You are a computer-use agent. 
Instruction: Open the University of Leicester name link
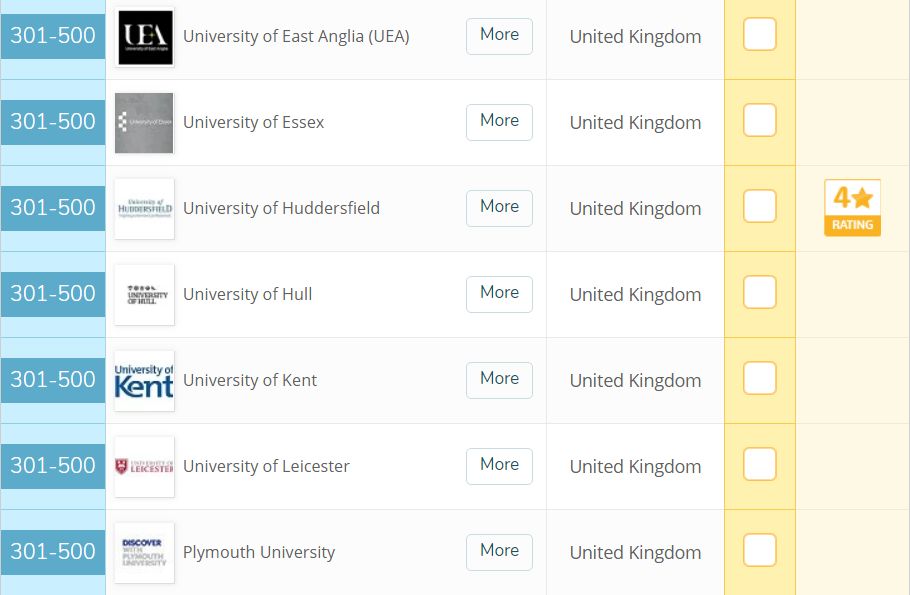pyautogui.click(x=266, y=466)
